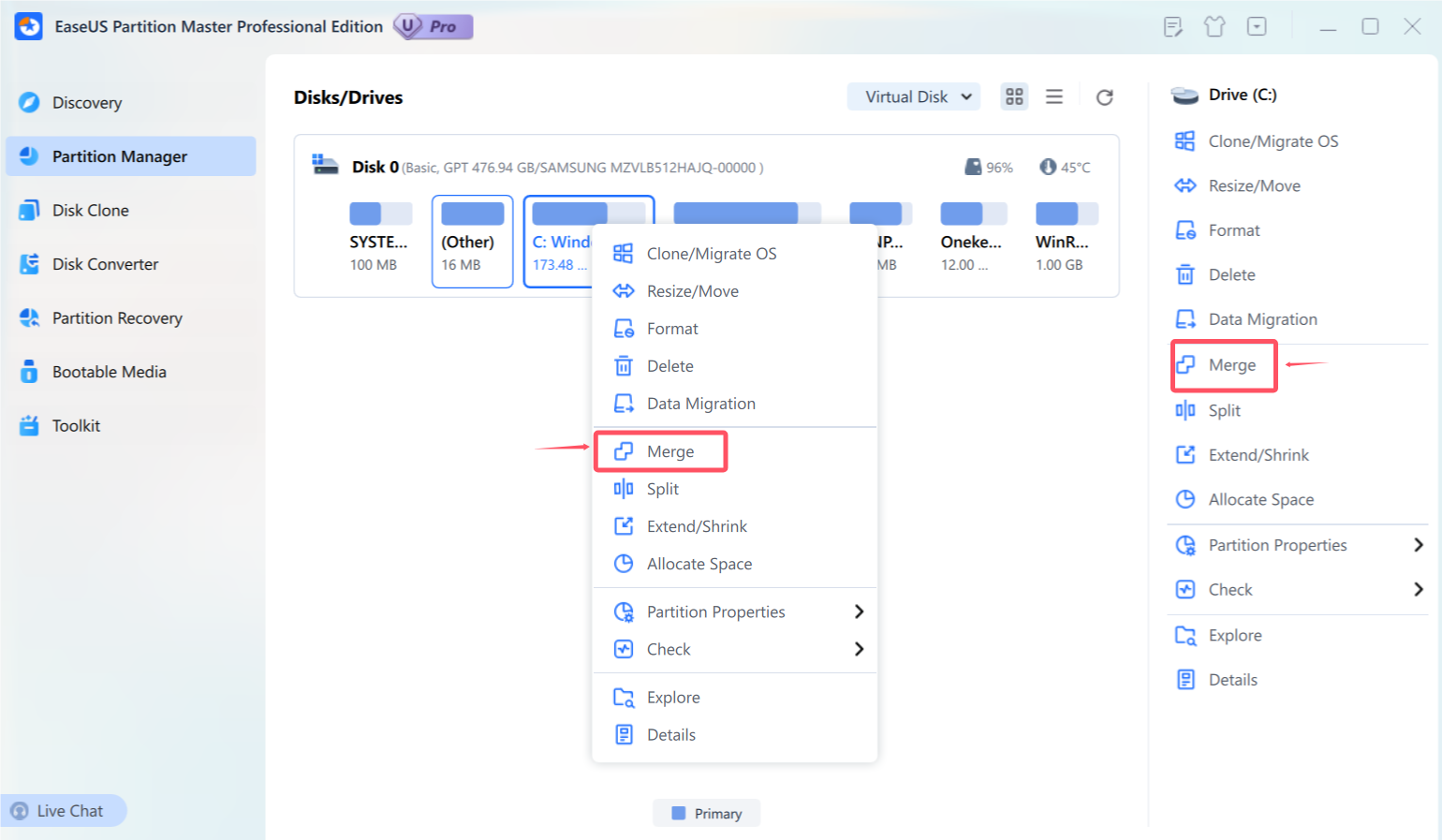Choose Delete in context menu
Viewport: 1442px width, 840px height.
(x=735, y=366)
